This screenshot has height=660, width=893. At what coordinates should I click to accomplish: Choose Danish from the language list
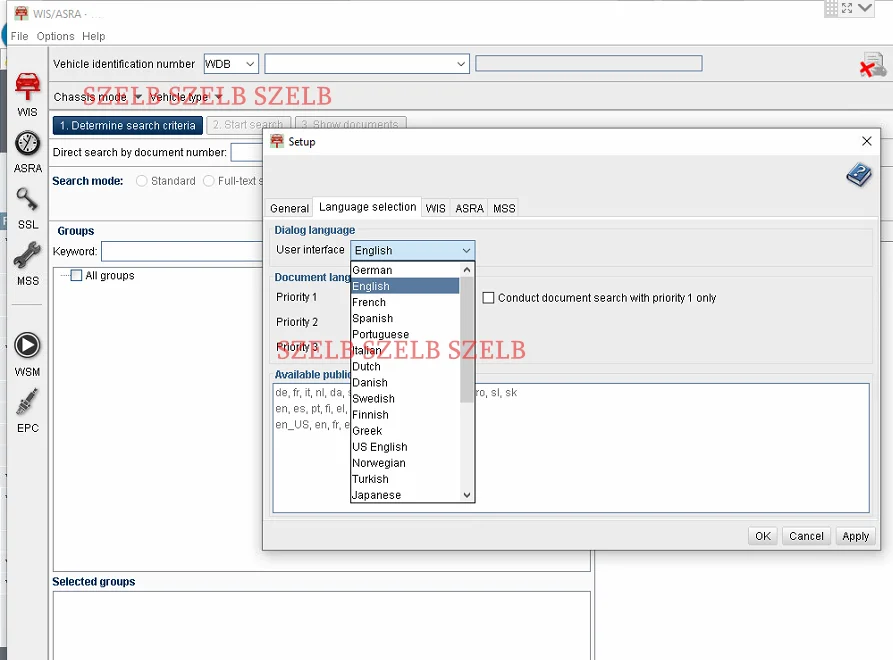(x=405, y=382)
